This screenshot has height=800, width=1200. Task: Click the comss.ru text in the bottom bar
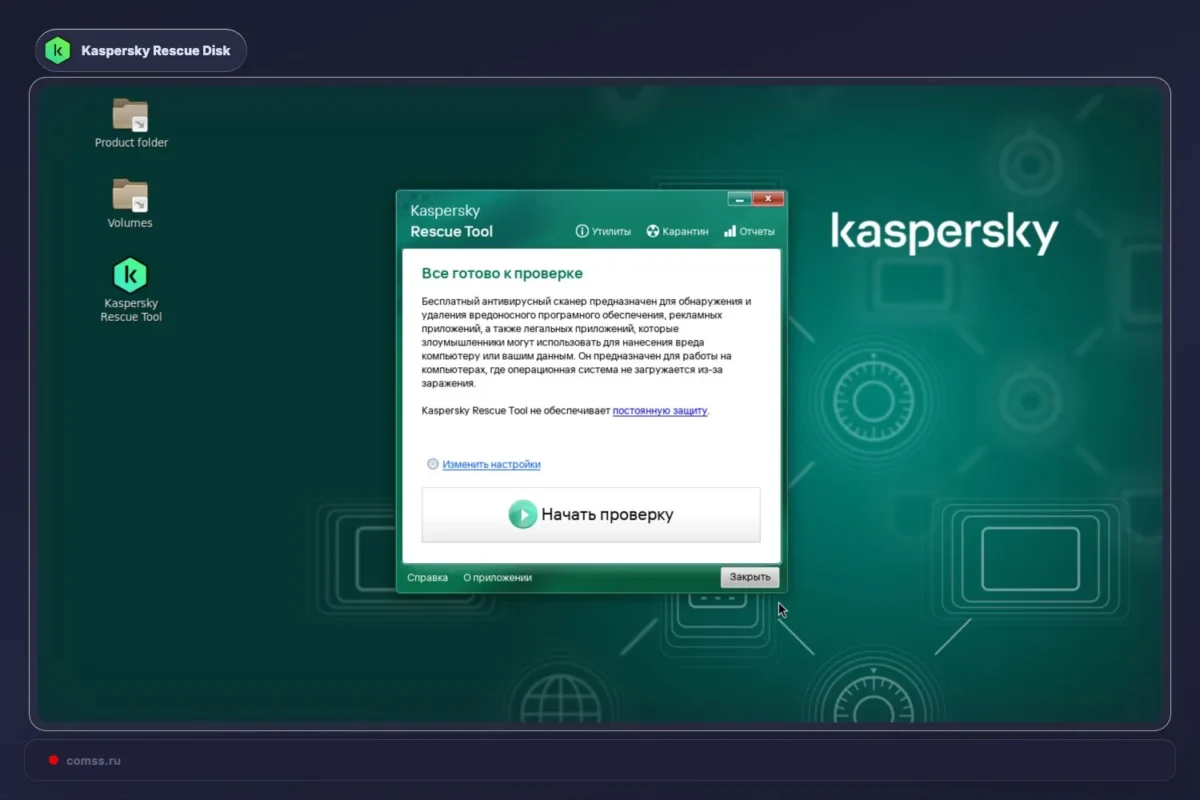[x=93, y=760]
